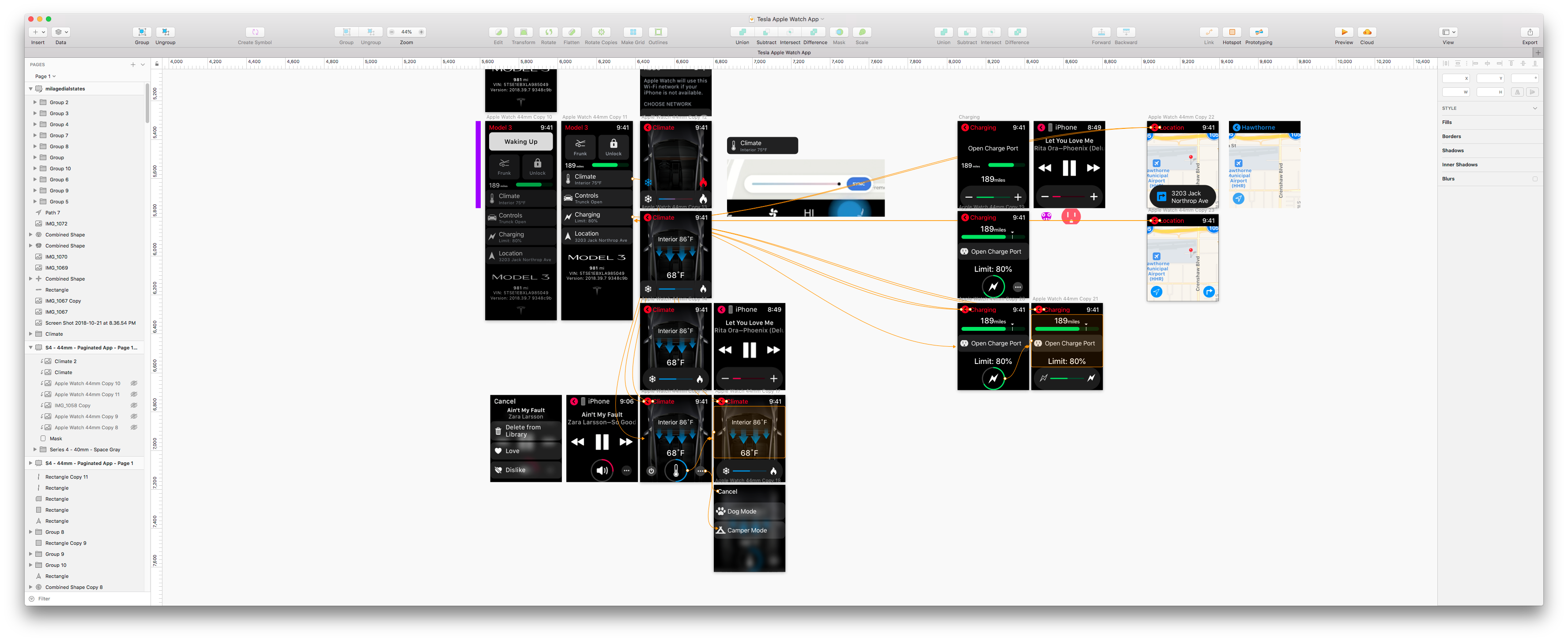This screenshot has height=641, width=1568.
Task: Open the Insert dropdown menu
Action: tap(38, 32)
